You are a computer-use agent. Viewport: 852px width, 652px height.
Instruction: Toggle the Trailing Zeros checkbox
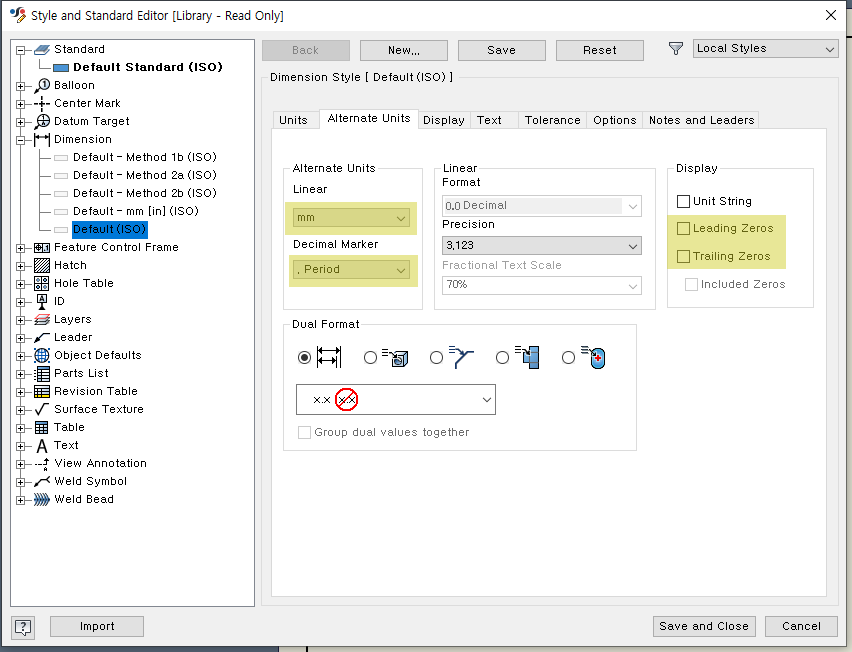click(684, 256)
